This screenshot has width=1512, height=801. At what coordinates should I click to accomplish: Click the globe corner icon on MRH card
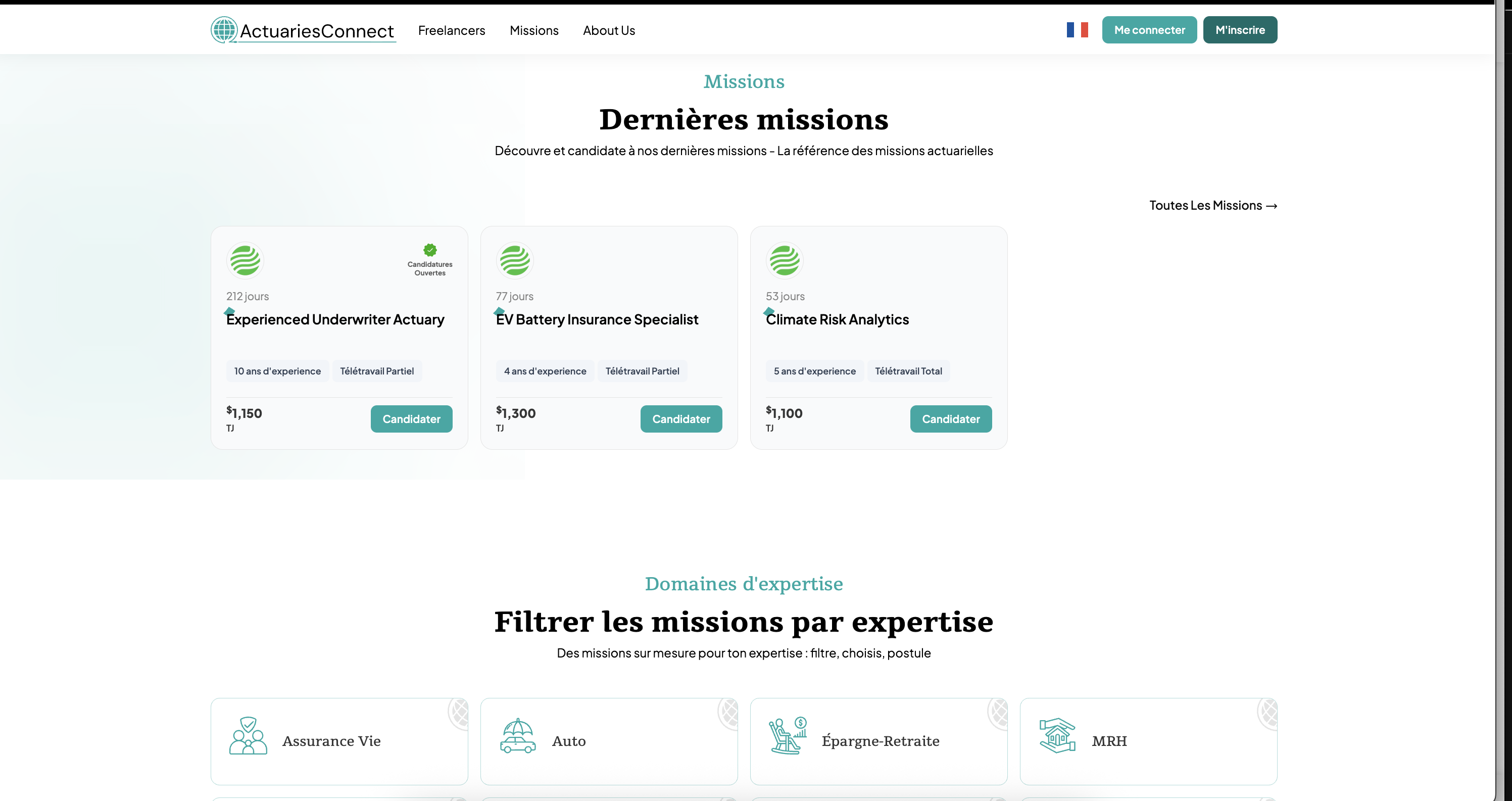[1268, 713]
